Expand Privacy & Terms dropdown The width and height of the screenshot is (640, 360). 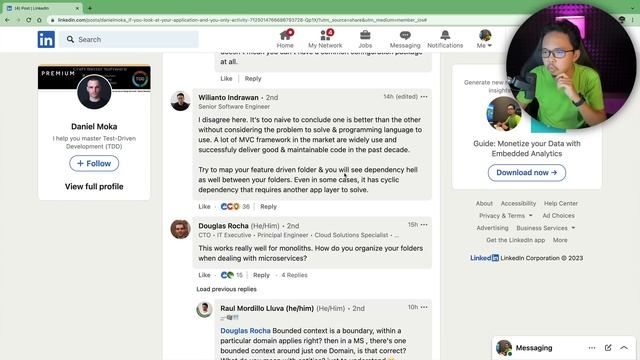506,216
